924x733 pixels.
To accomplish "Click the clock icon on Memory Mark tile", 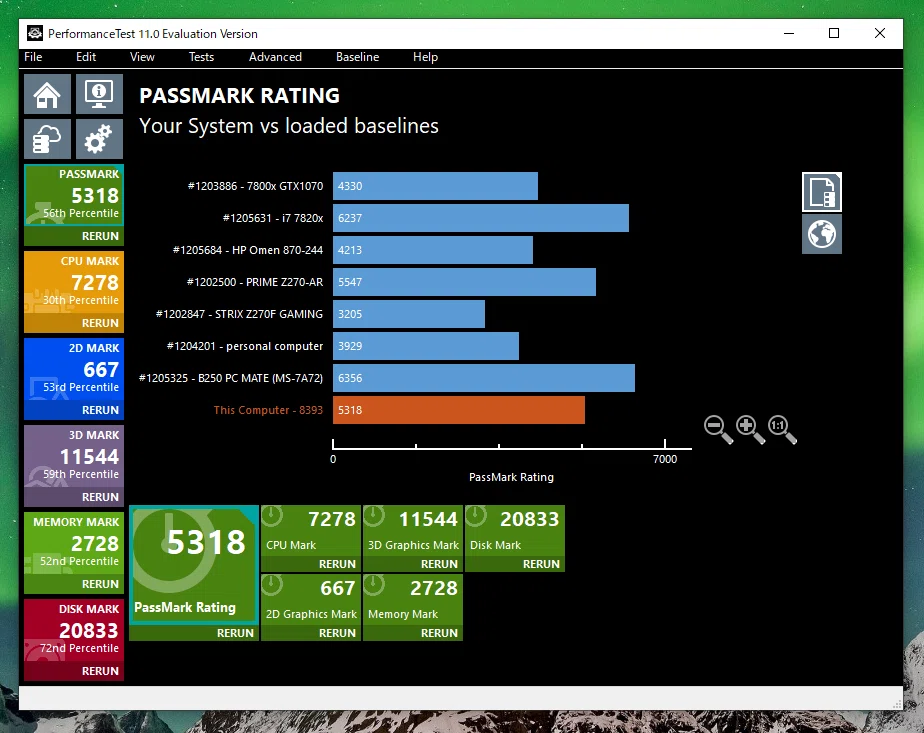I will pos(374,585).
